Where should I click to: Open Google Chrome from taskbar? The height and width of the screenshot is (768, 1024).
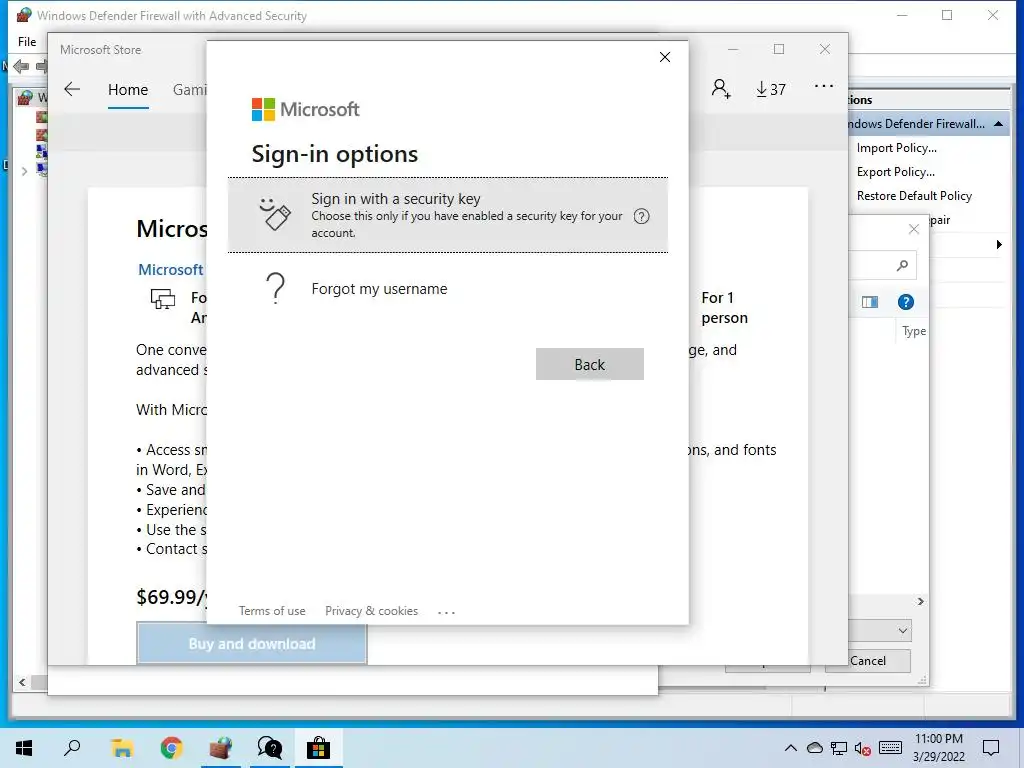point(171,748)
